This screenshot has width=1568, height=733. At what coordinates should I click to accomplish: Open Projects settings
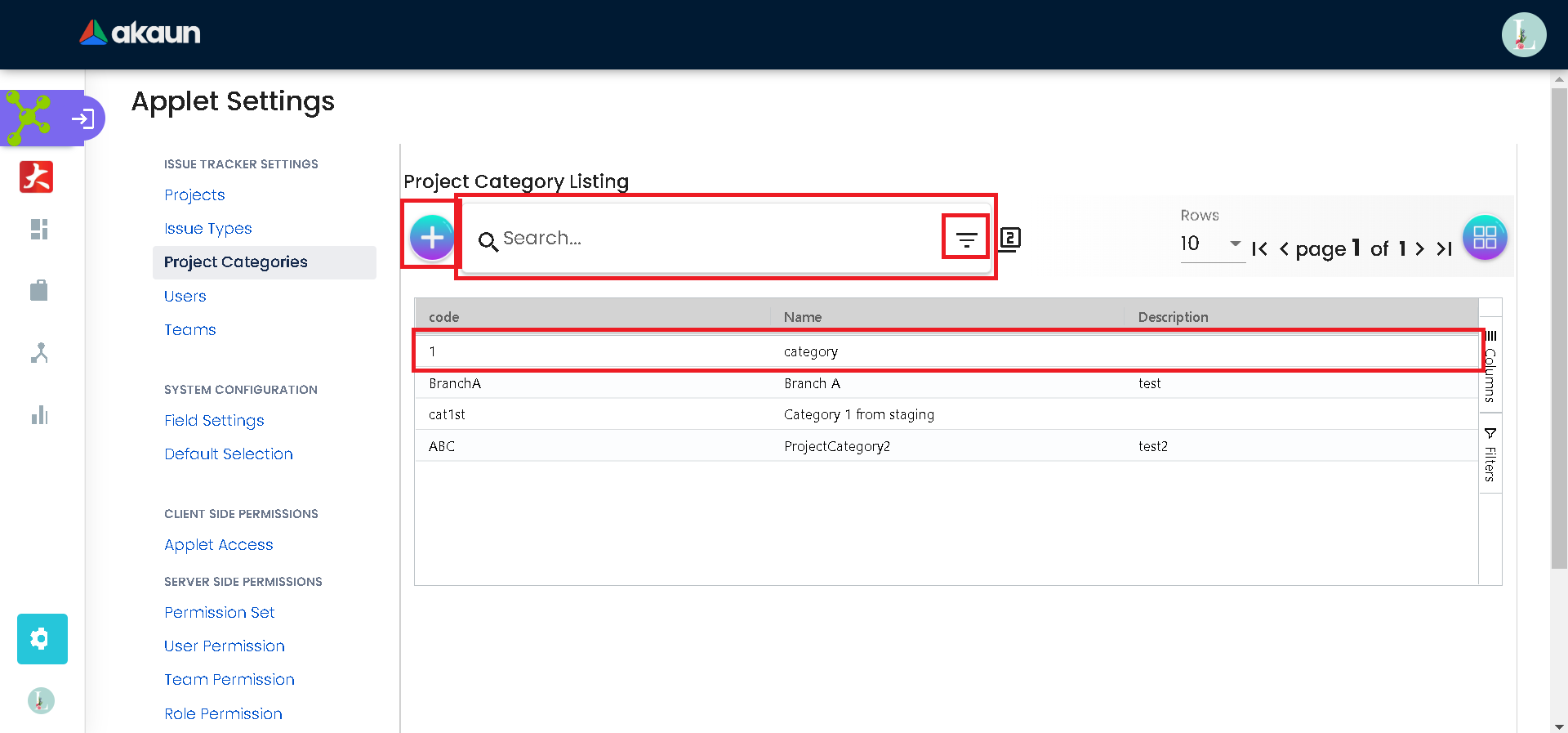tap(194, 195)
